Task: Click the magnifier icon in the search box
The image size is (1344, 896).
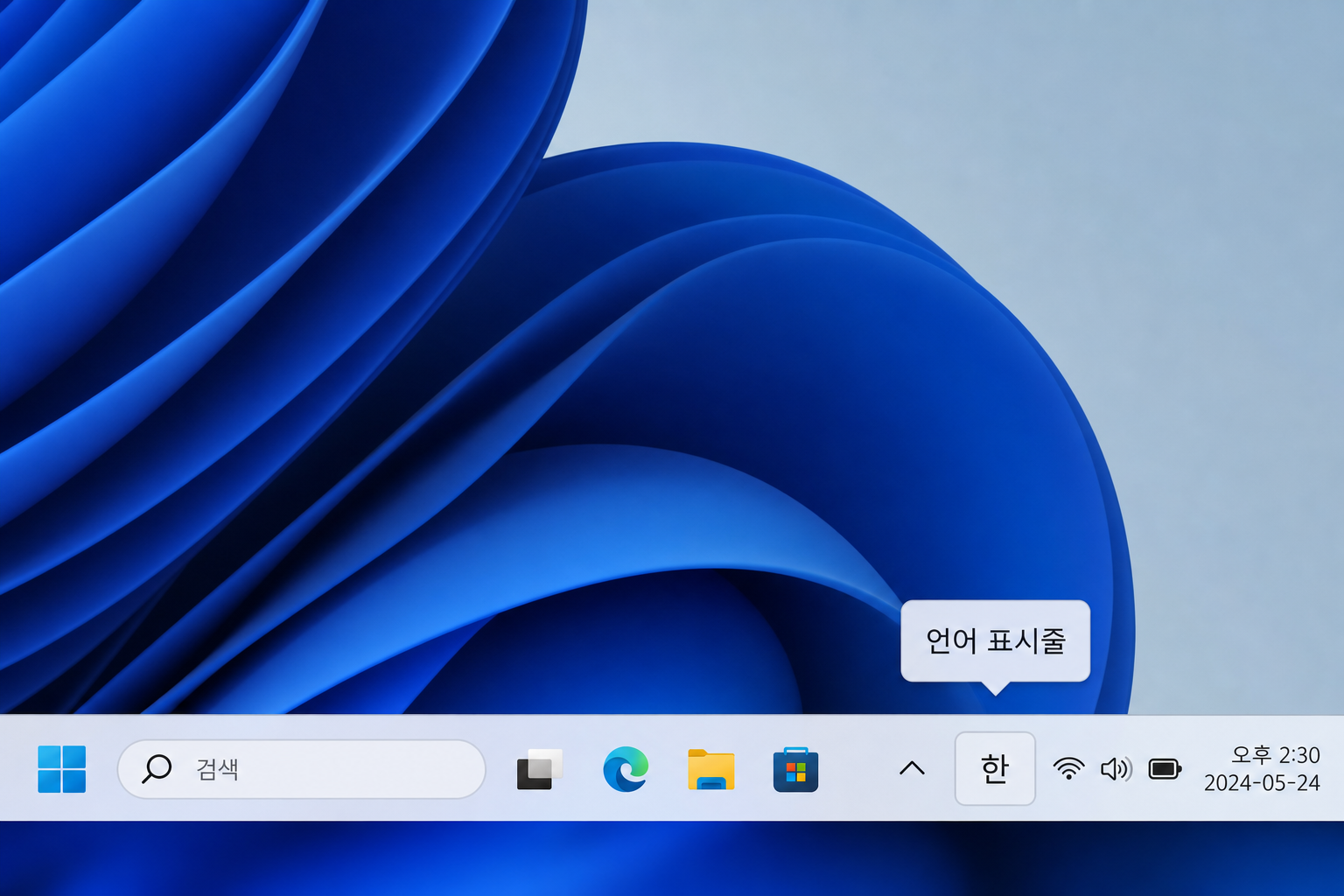Action: click(157, 769)
